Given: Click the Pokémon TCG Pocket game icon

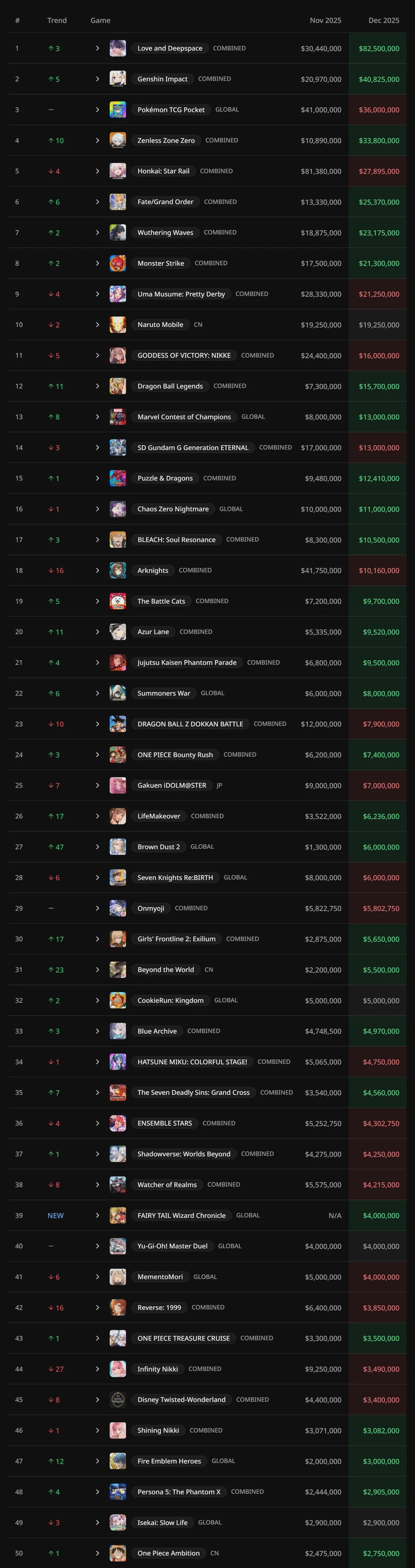Looking at the screenshot, I should tap(118, 110).
